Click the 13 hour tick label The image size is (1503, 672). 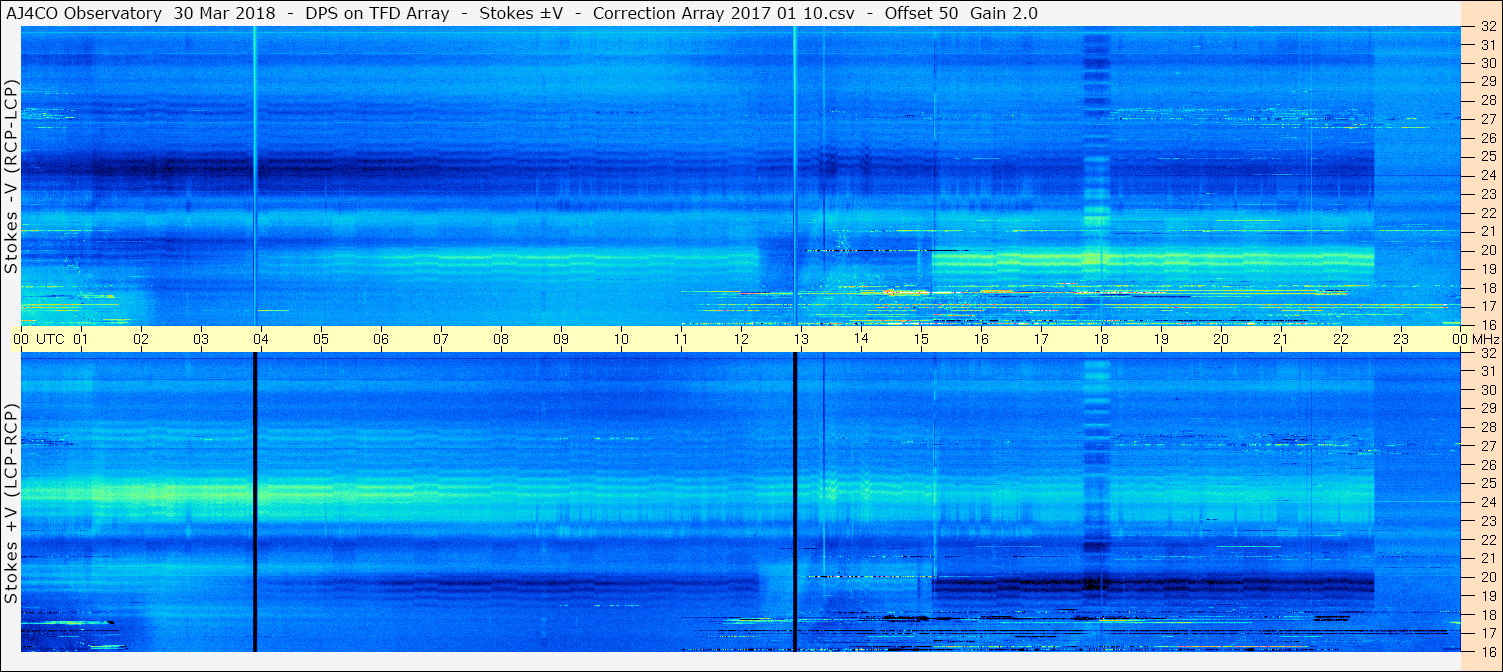801,339
